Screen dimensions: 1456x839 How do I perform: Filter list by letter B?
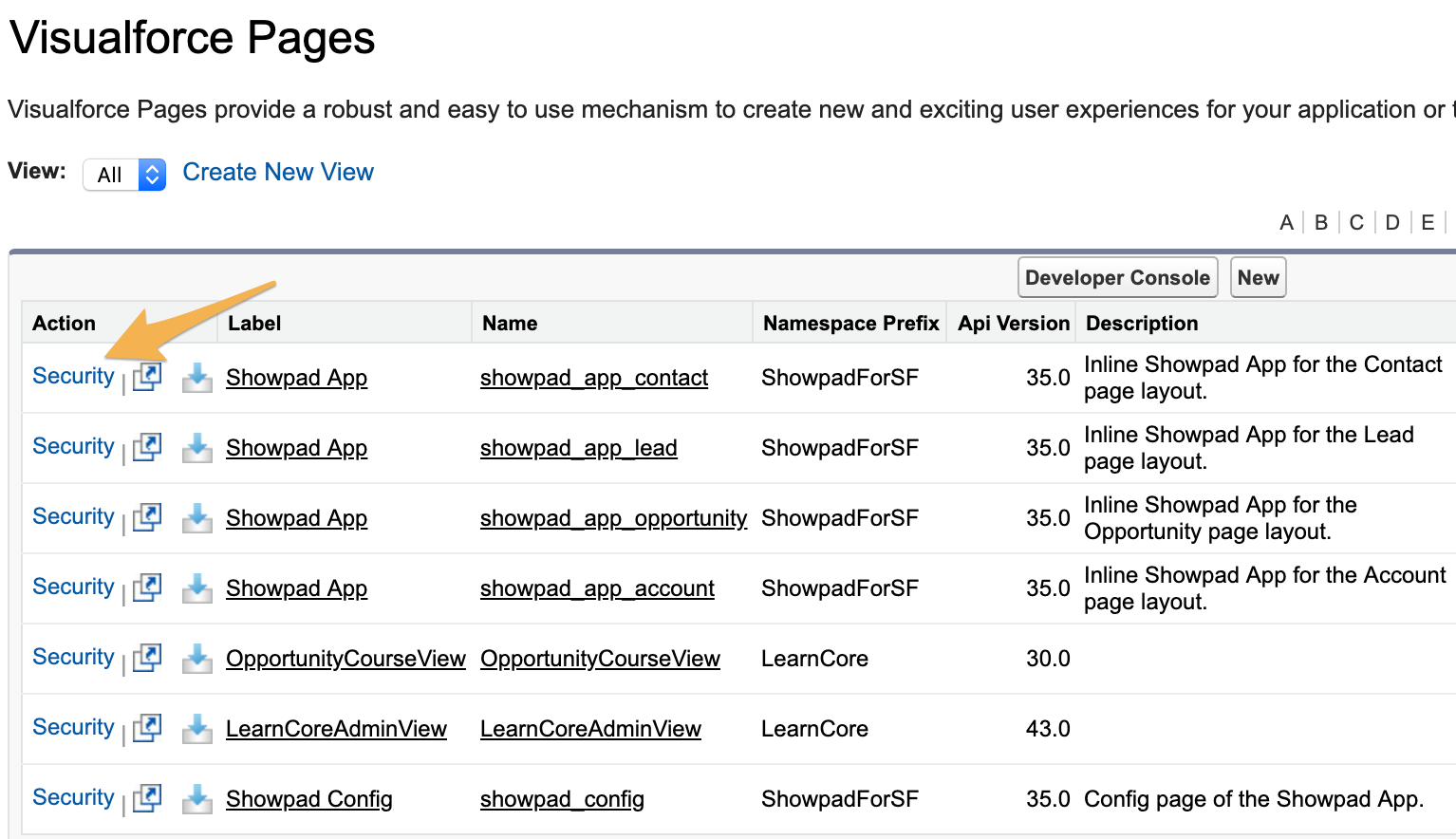pos(1321,222)
